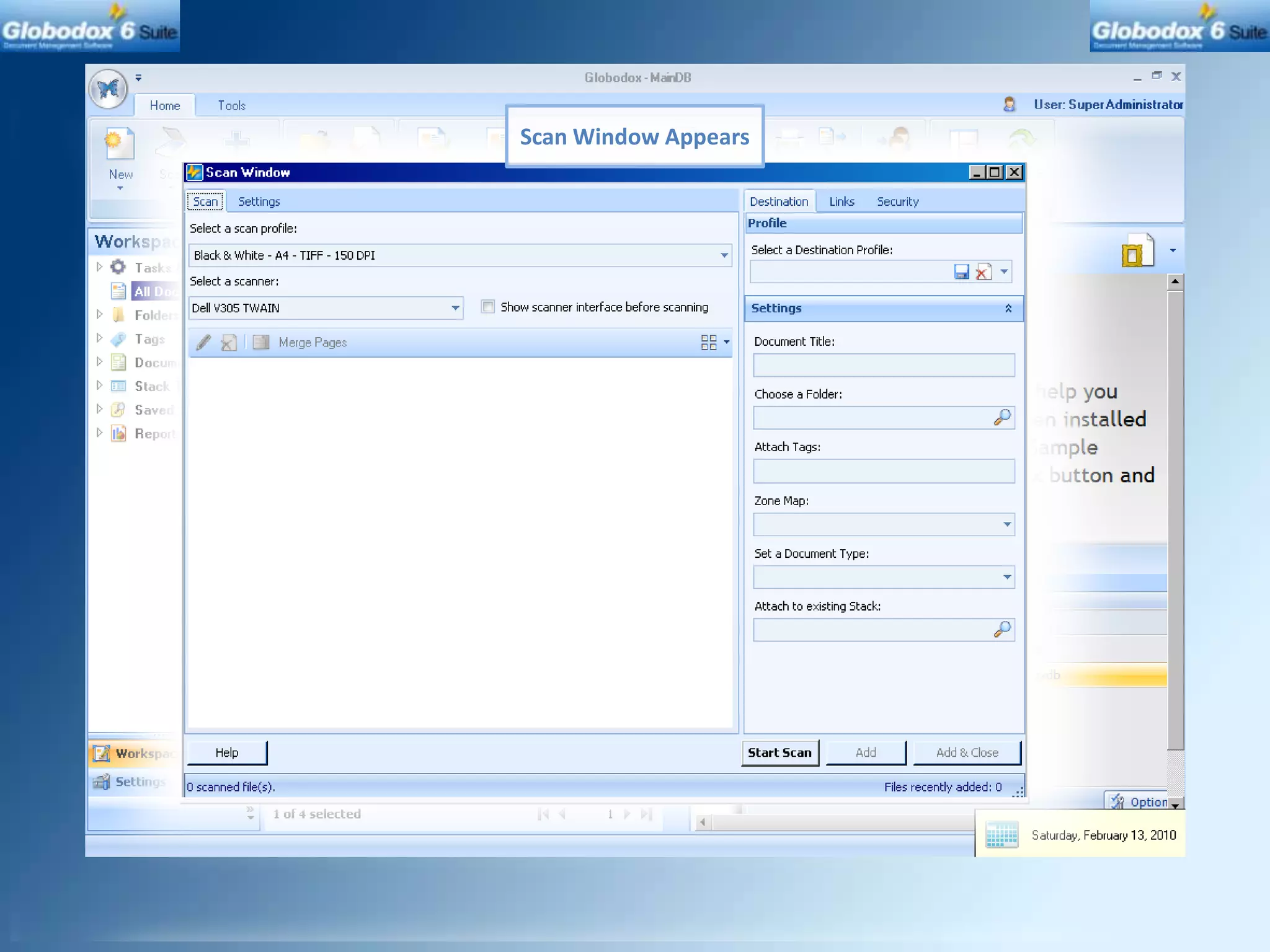Click the thumbnail grid view icon
The width and height of the screenshot is (1270, 952).
tap(708, 342)
